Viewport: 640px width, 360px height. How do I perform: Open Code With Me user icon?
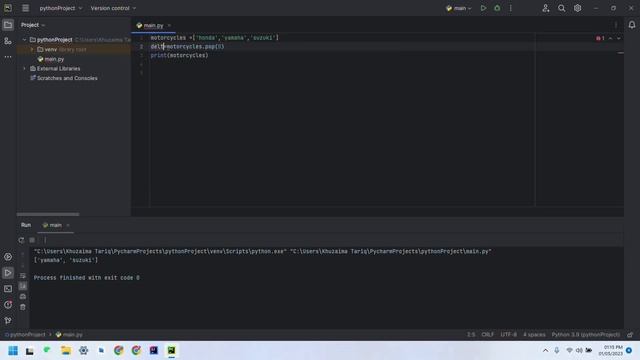point(546,8)
